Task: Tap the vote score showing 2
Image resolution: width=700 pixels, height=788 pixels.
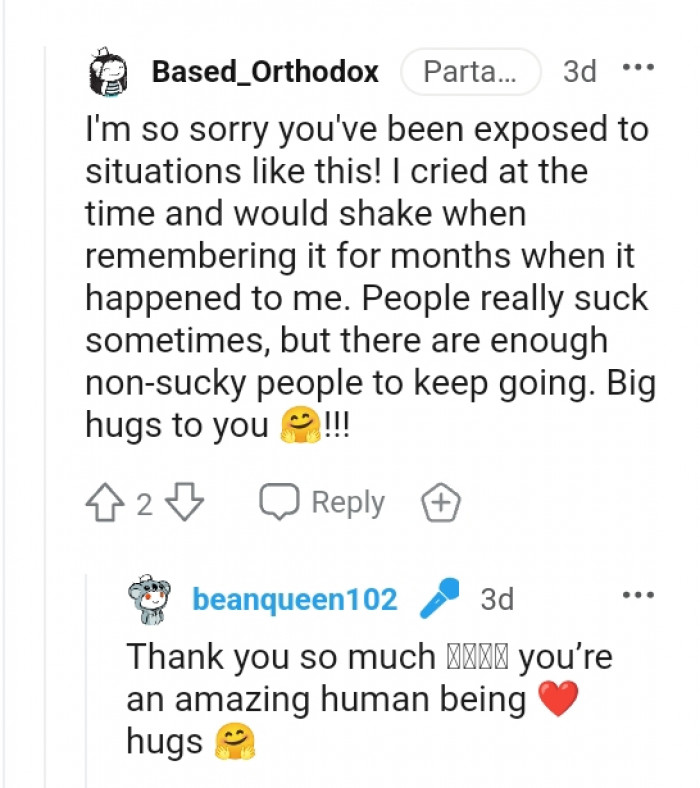Action: [x=144, y=504]
